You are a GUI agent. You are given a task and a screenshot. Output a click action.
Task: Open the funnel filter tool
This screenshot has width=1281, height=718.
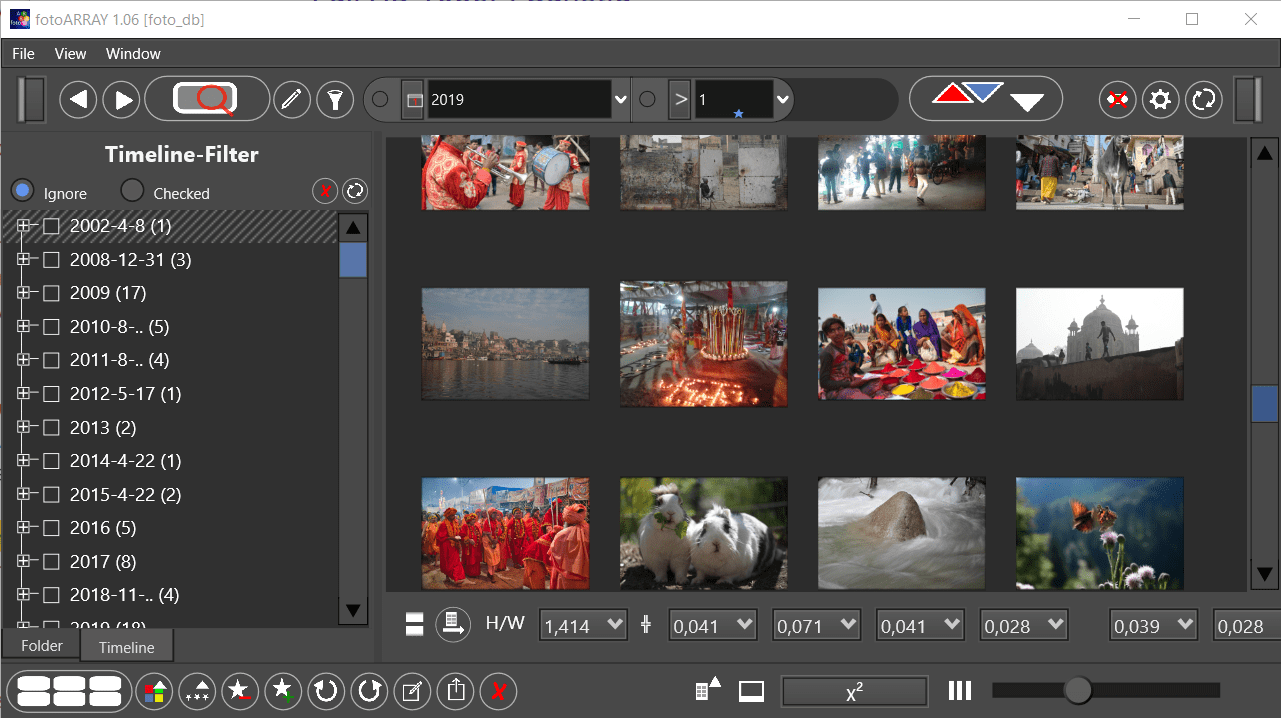pyautogui.click(x=336, y=99)
